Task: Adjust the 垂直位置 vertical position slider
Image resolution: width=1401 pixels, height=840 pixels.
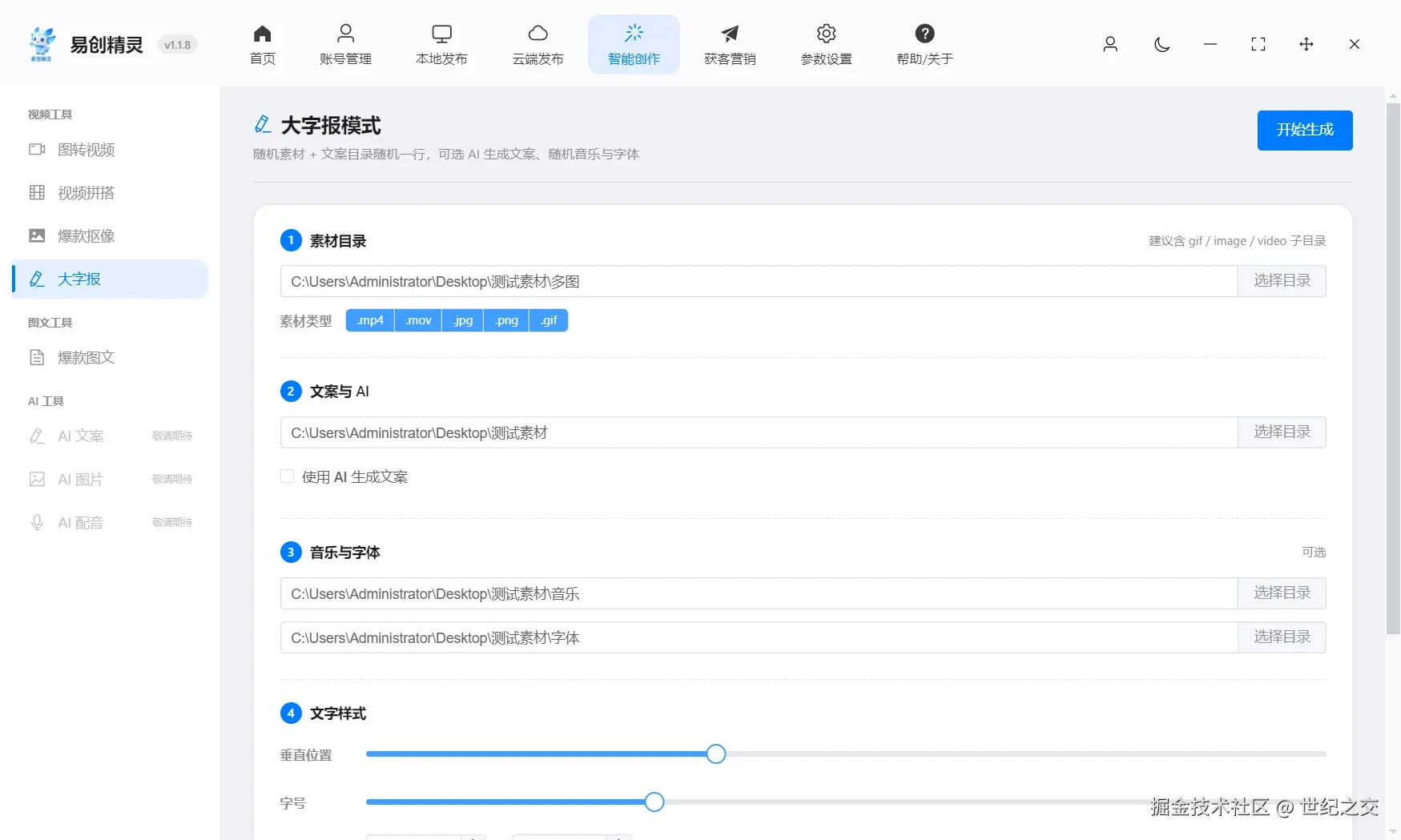Action: [715, 754]
